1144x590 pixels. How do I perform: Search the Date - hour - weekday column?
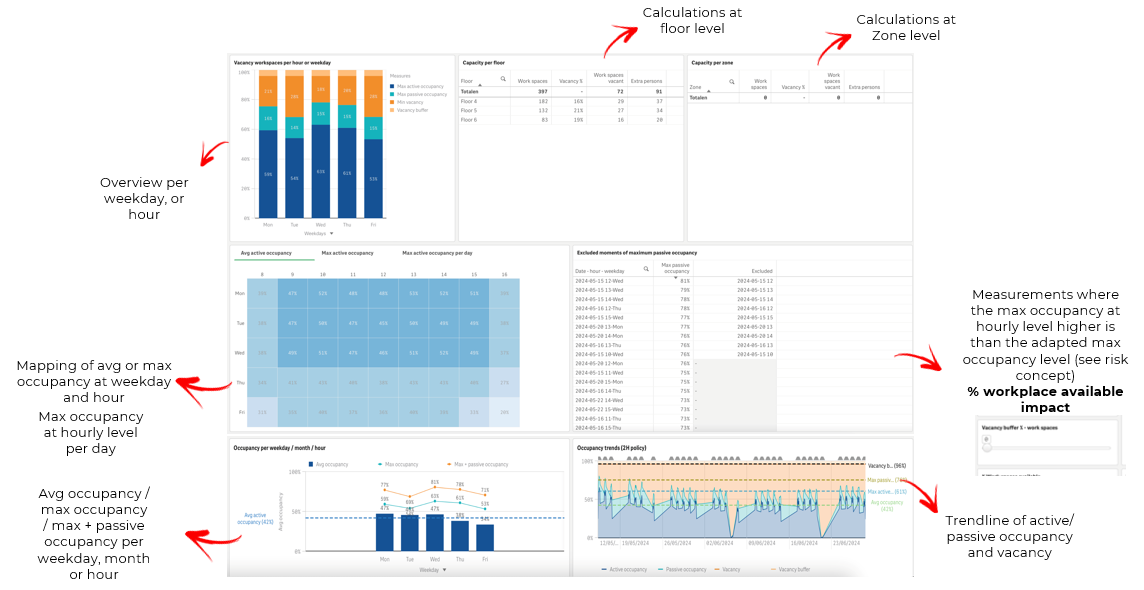pos(646,269)
